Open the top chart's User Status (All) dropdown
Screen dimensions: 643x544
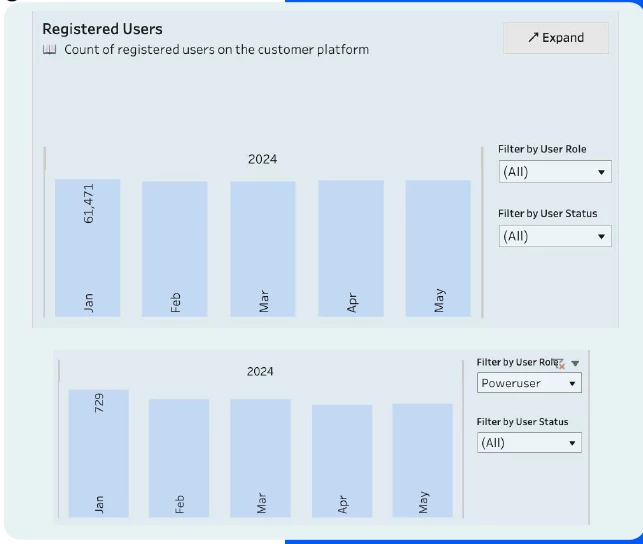click(x=555, y=237)
